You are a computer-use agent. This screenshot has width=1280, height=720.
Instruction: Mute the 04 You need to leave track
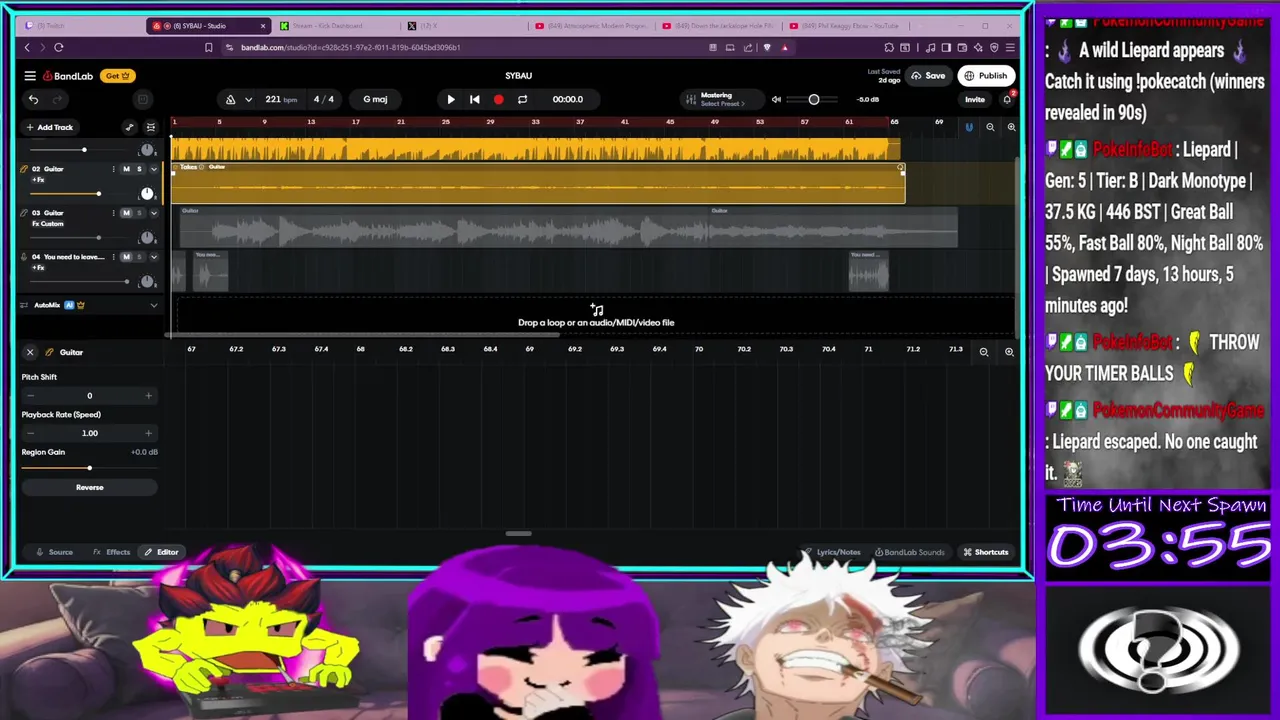[126, 257]
